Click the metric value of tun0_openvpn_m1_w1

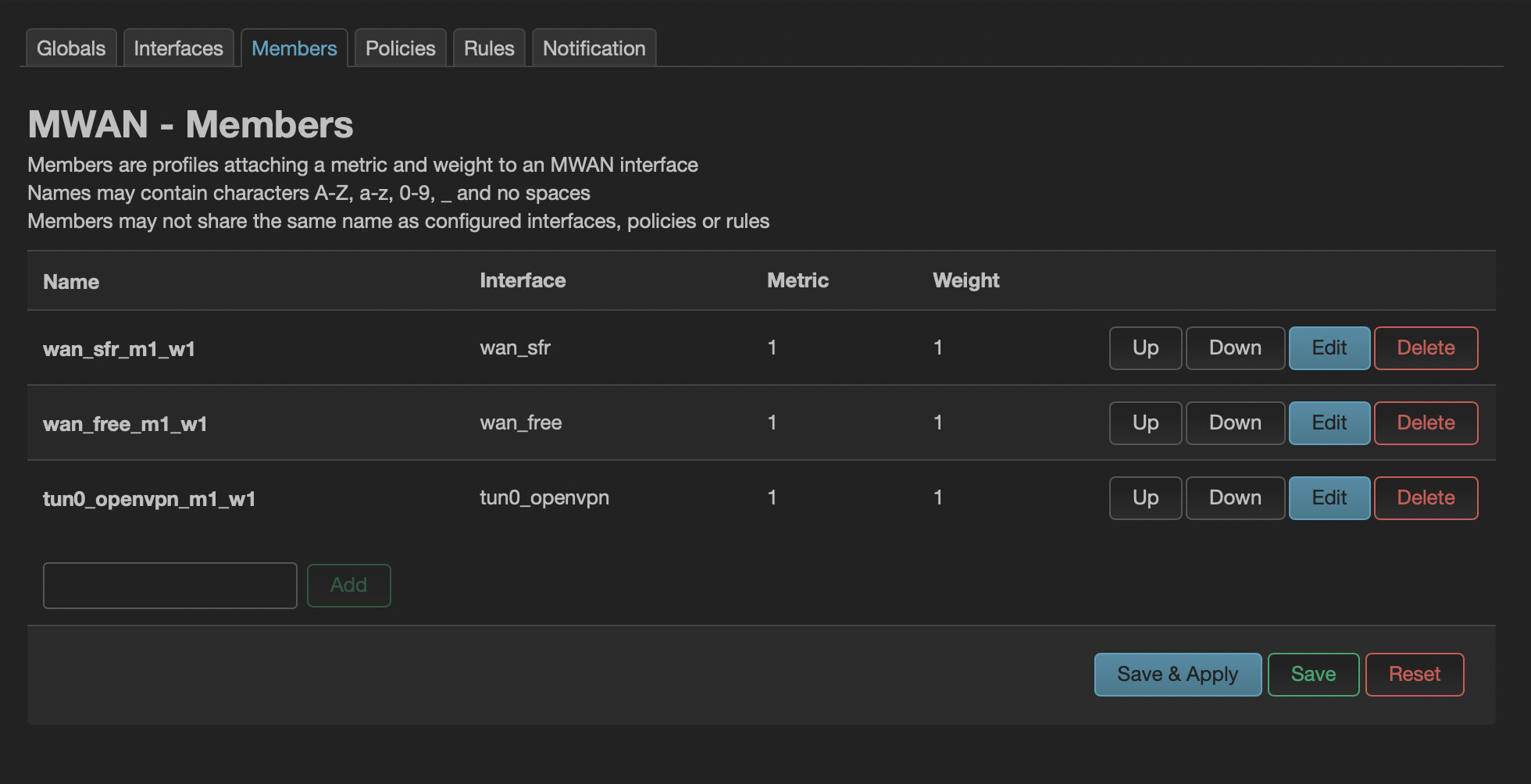[772, 497]
